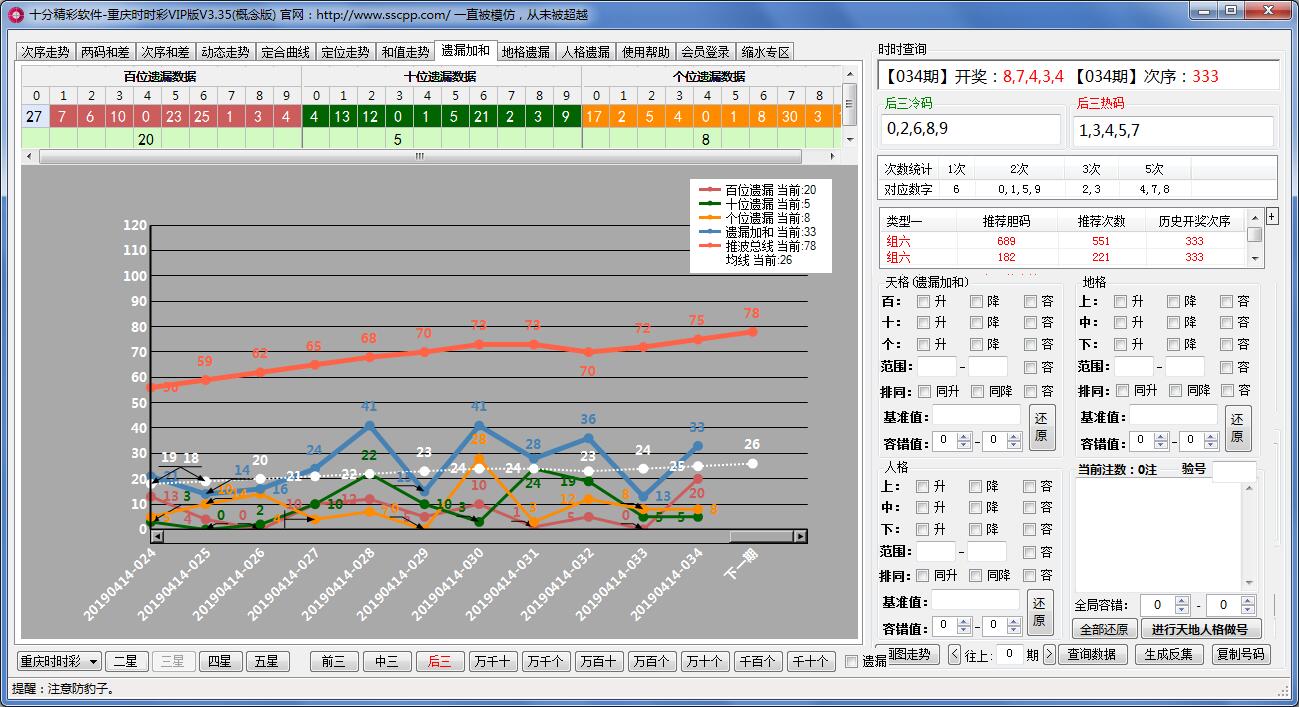
Task: Click the 千百个 position button
Action: coord(758,660)
